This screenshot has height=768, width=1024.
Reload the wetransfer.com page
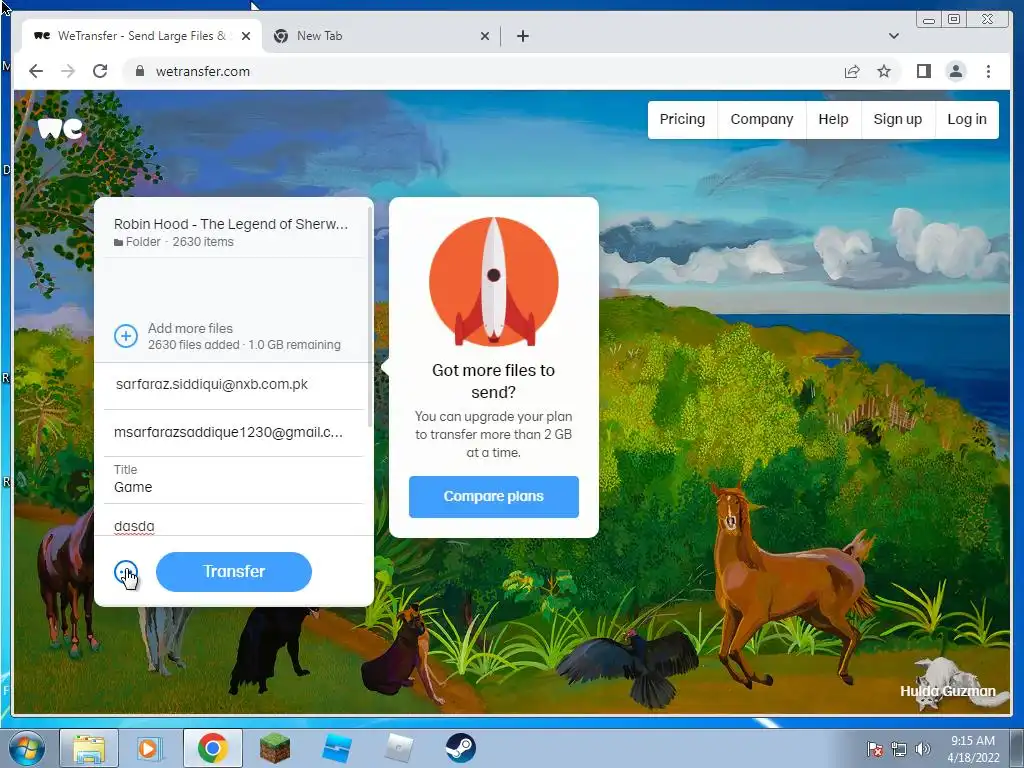tap(100, 71)
